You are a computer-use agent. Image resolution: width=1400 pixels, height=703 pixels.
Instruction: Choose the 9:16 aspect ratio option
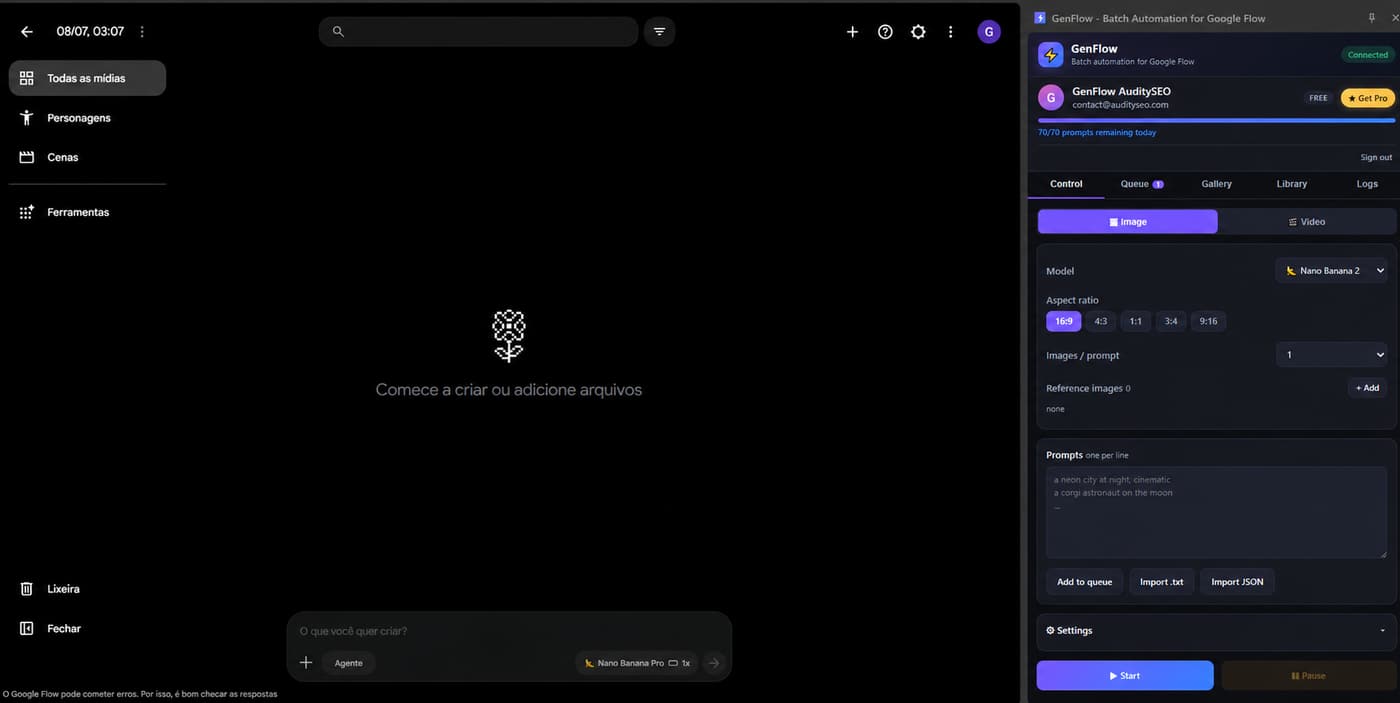click(1208, 321)
